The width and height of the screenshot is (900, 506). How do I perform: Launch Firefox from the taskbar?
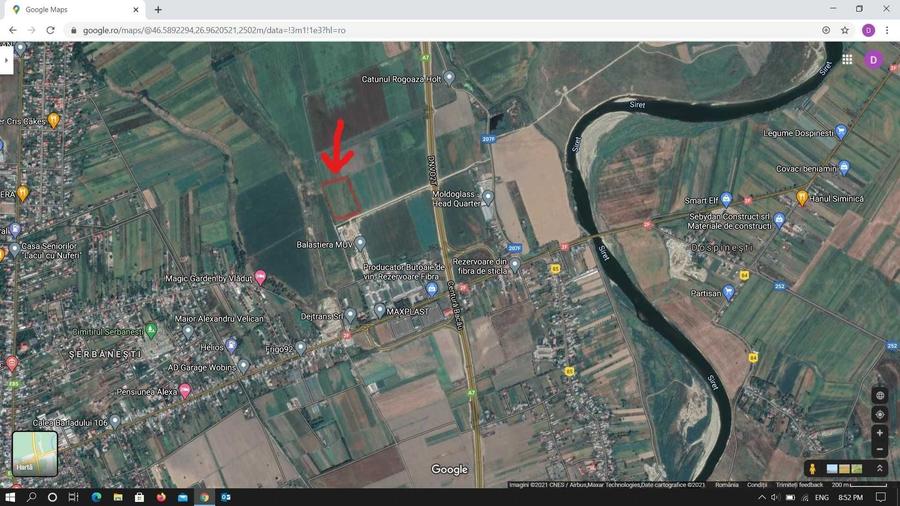pyautogui.click(x=161, y=497)
